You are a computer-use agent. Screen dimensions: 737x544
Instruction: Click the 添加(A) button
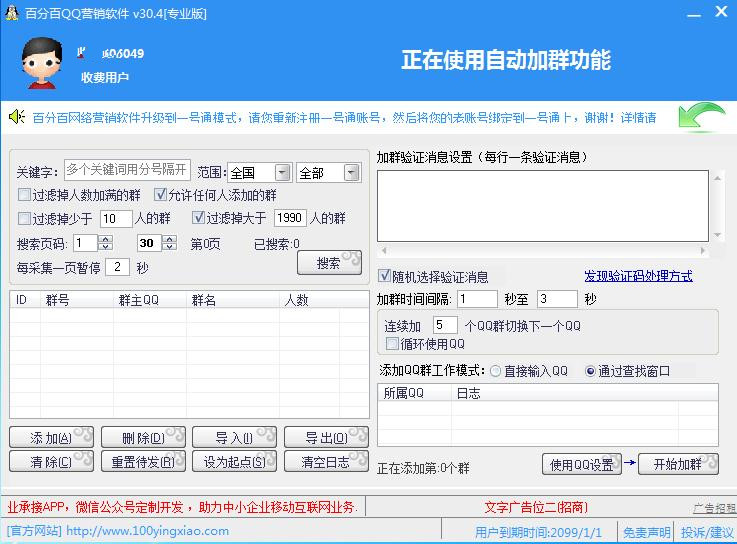point(51,438)
